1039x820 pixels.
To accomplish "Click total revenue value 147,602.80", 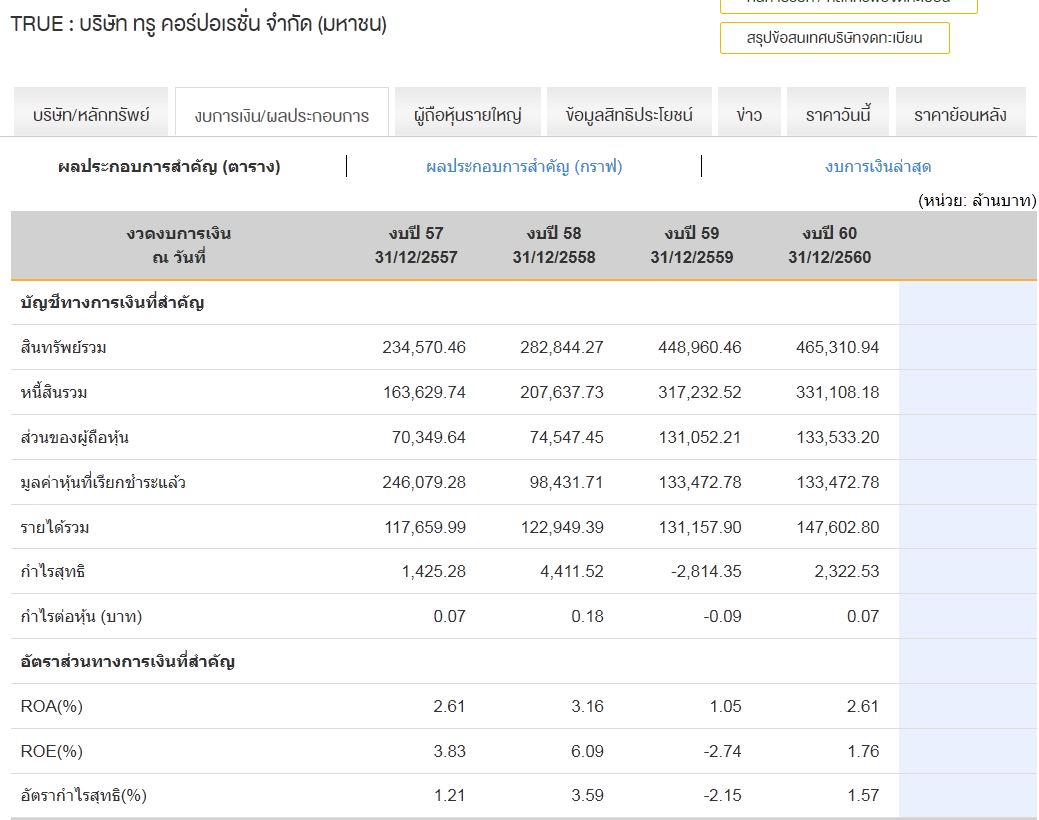I will tap(838, 528).
